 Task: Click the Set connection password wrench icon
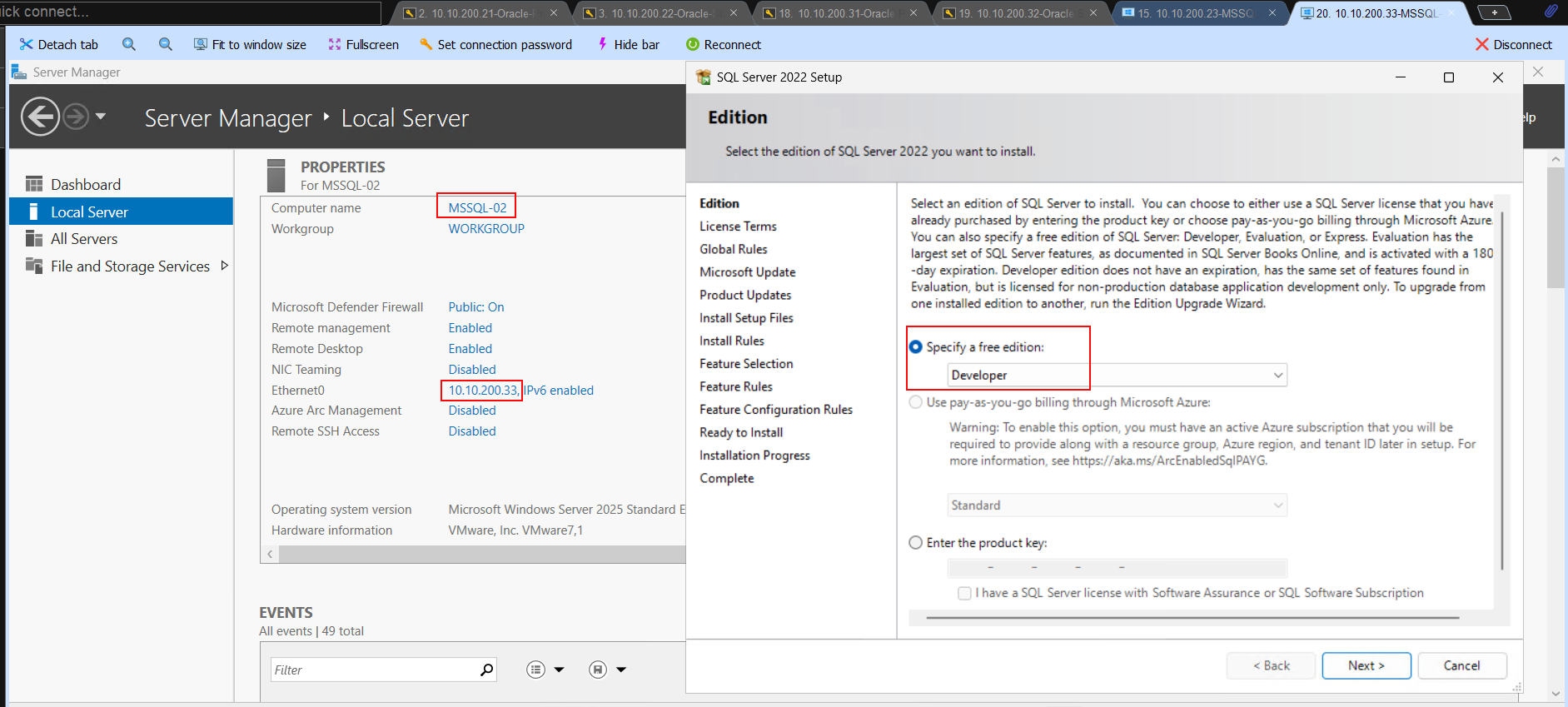pos(426,45)
